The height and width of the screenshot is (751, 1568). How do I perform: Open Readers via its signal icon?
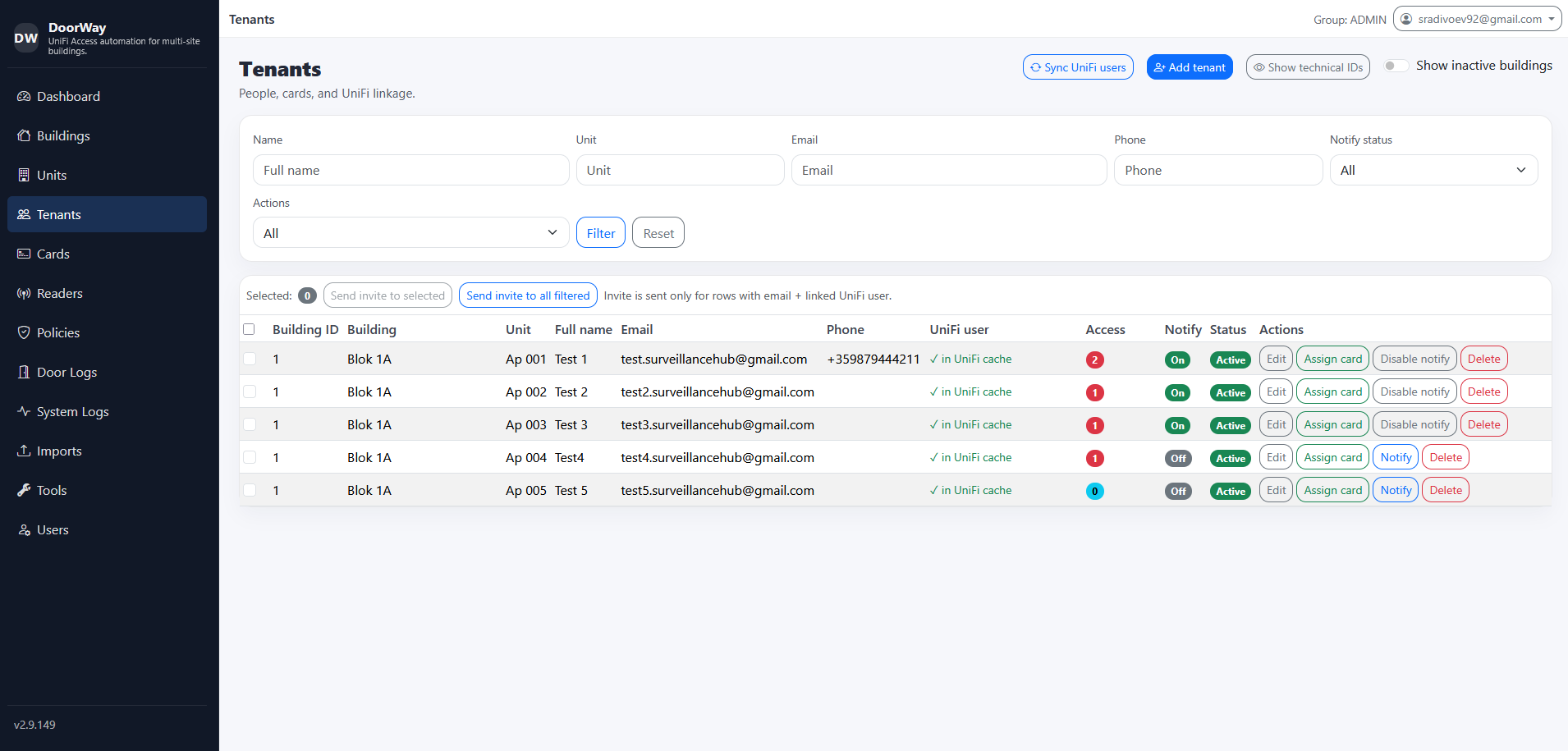(x=24, y=294)
